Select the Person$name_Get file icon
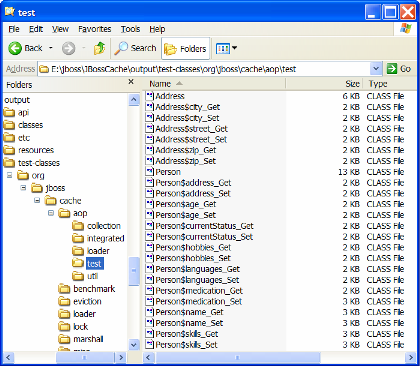 pyautogui.click(x=150, y=312)
